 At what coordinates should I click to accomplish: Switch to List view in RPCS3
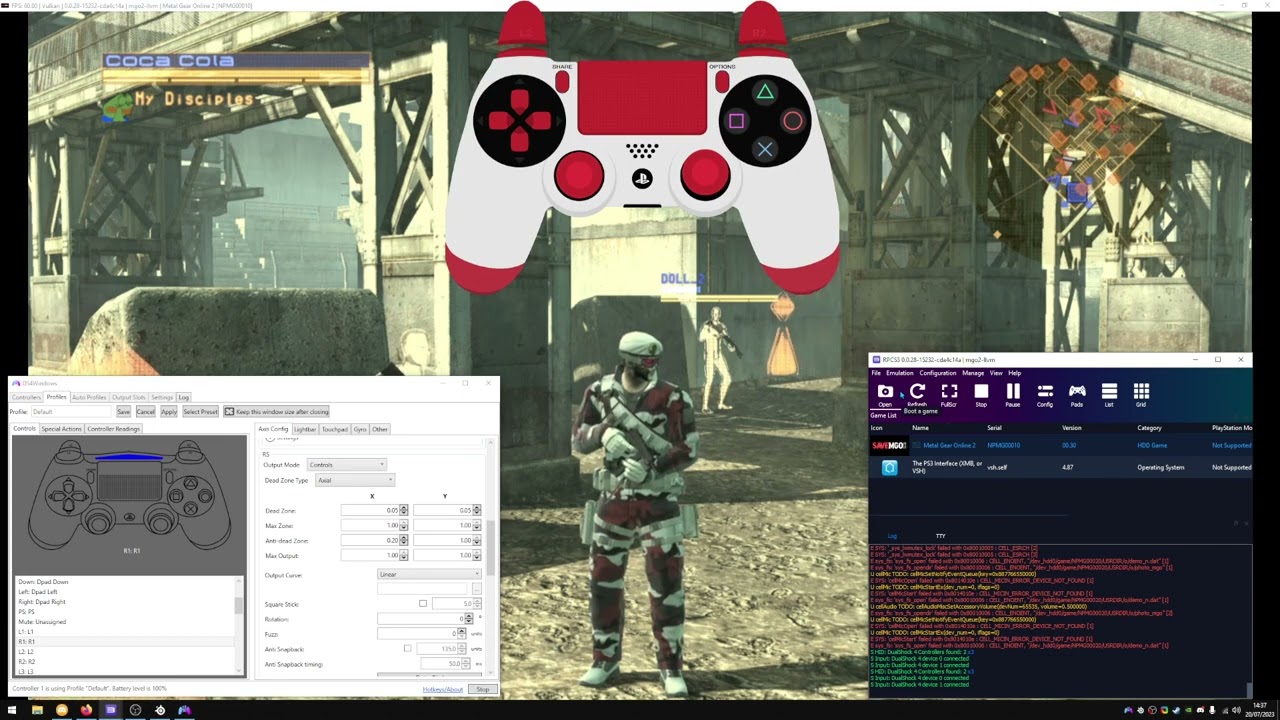click(1109, 392)
